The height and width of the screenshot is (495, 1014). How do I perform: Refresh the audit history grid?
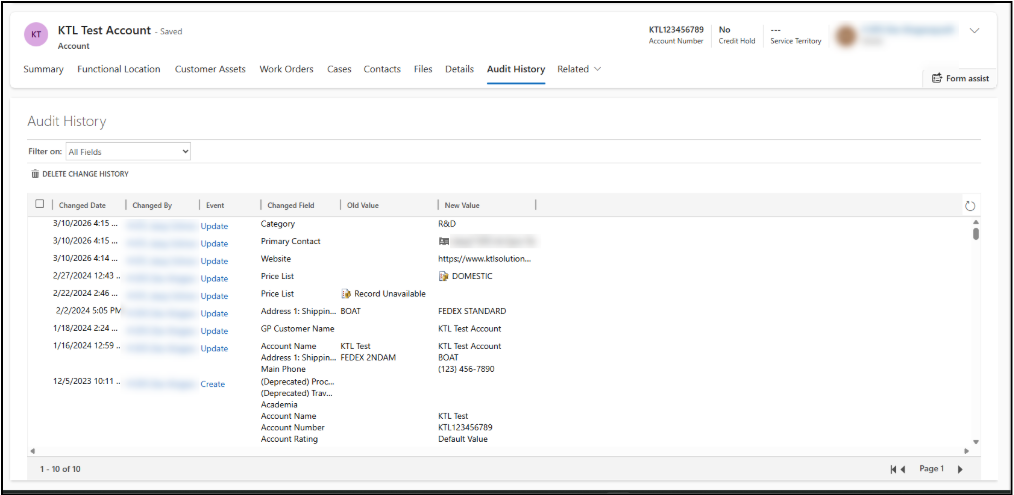pyautogui.click(x=969, y=206)
